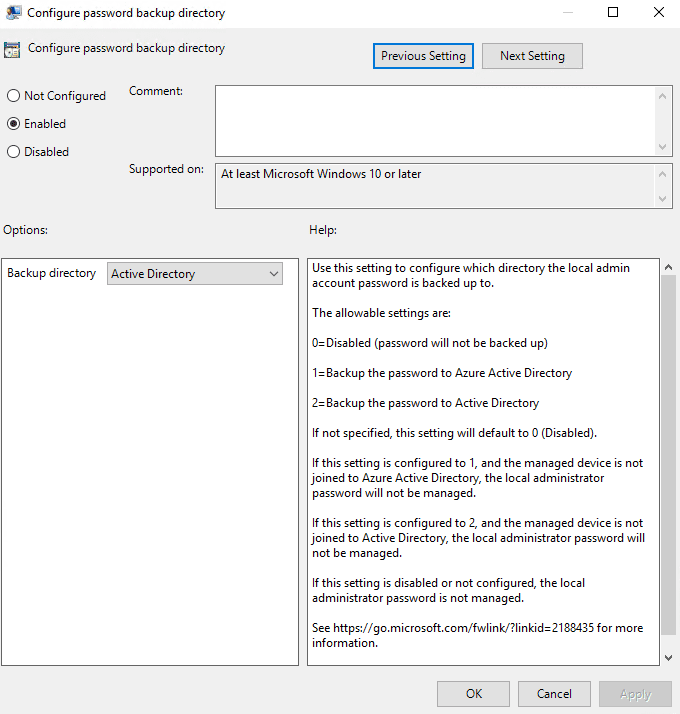Viewport: 680px width, 714px height.
Task: Click the Supported on scroll-down arrow
Action: coord(664,198)
